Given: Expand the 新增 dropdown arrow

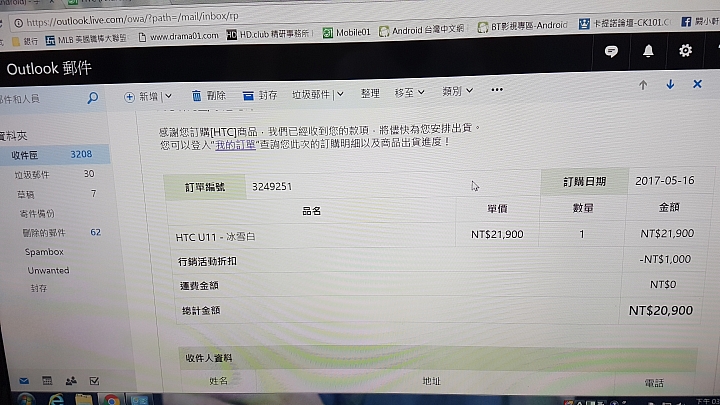Looking at the screenshot, I should coord(169,96).
